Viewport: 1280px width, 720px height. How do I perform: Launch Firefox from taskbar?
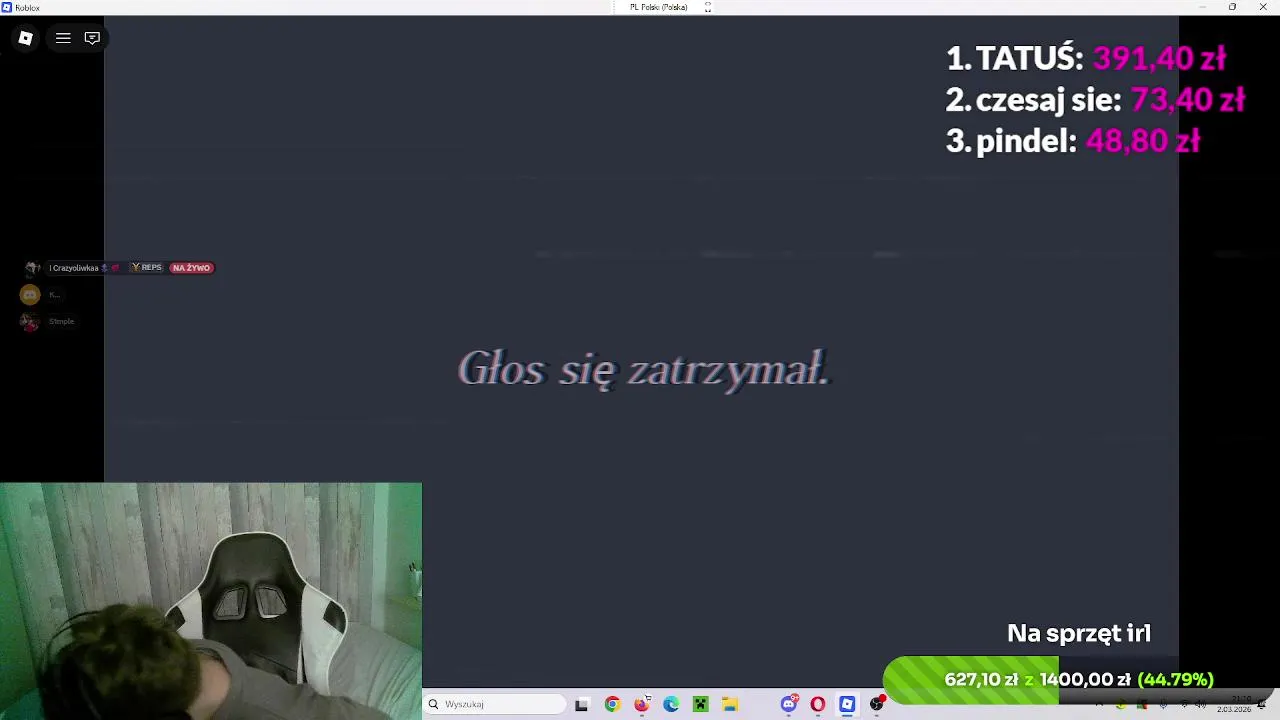(x=641, y=704)
